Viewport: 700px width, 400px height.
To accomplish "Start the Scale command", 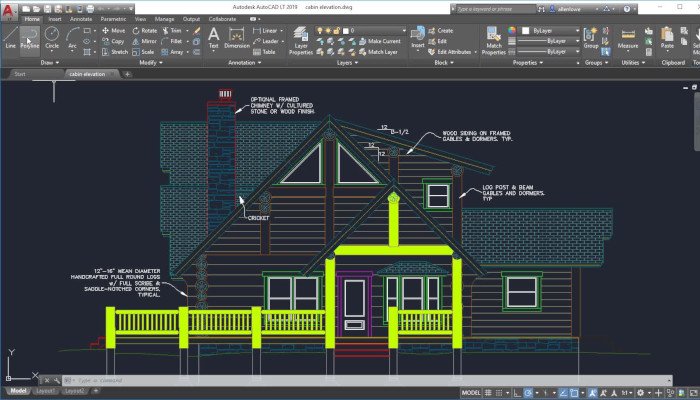I will pos(143,52).
